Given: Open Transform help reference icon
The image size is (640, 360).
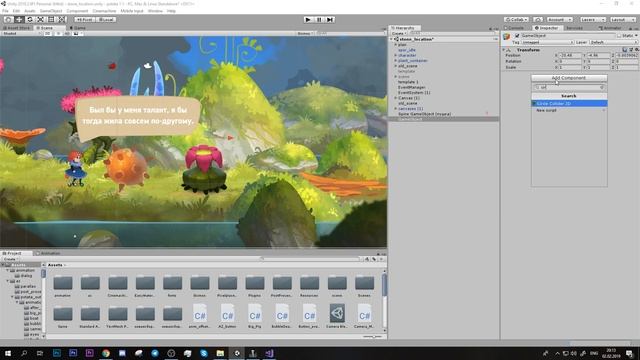Looking at the screenshot, I should coord(624,49).
